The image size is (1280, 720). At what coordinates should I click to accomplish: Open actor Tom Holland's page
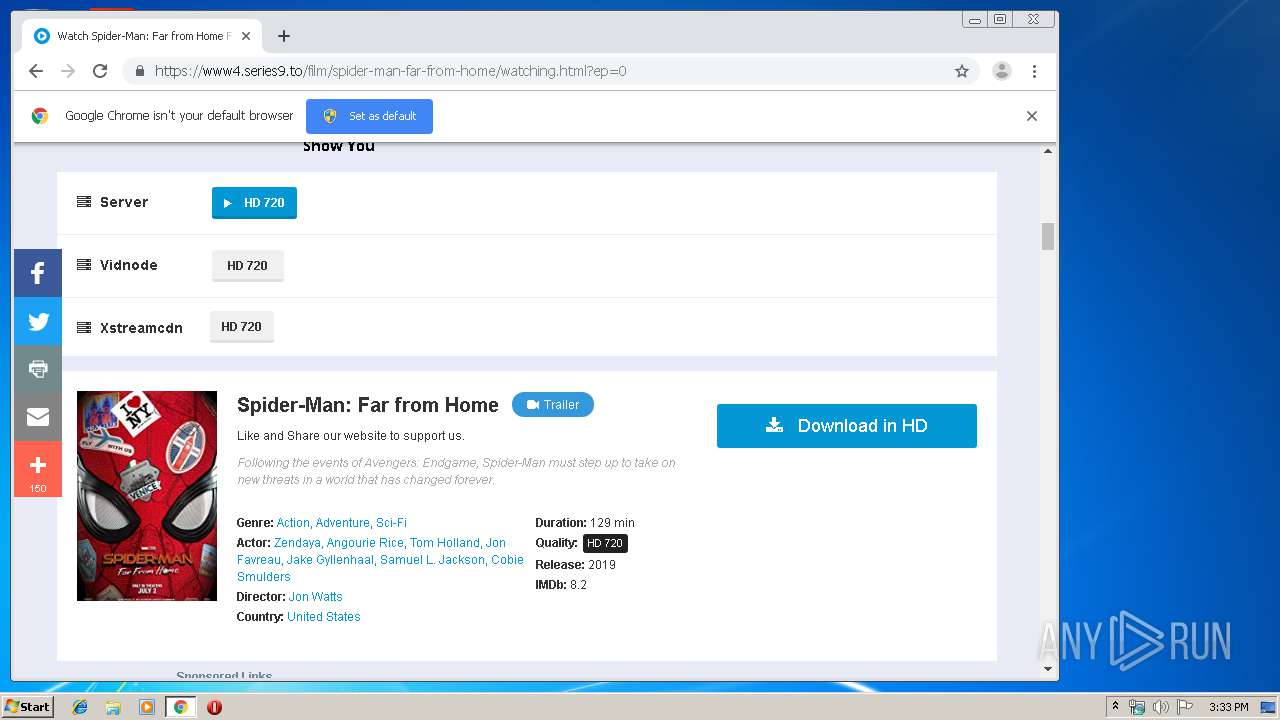pos(444,543)
